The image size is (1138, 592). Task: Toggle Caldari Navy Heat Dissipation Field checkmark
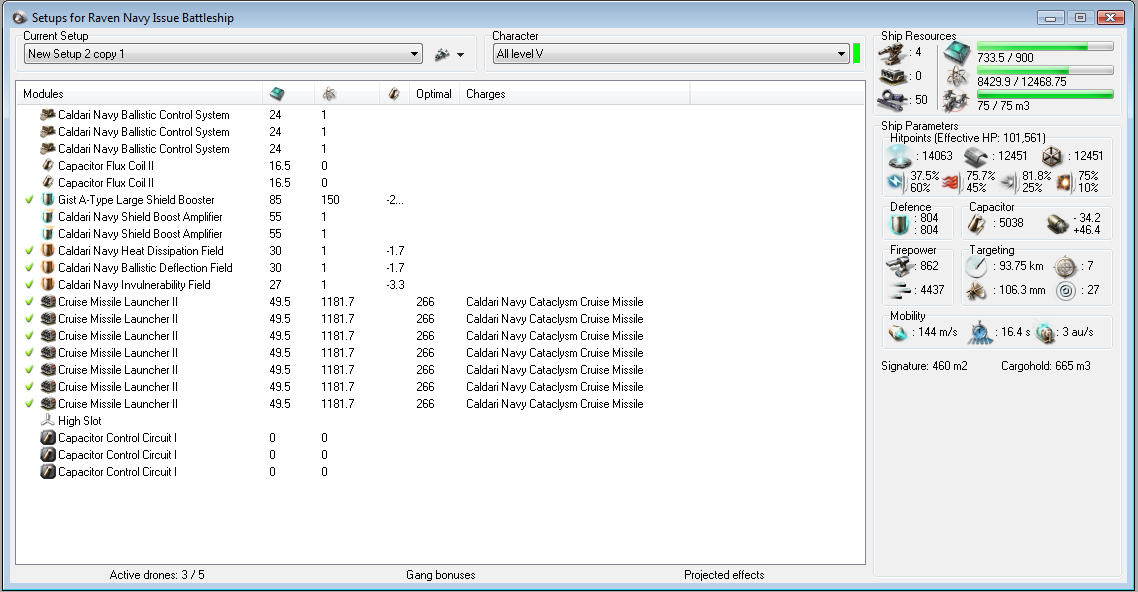[x=30, y=250]
